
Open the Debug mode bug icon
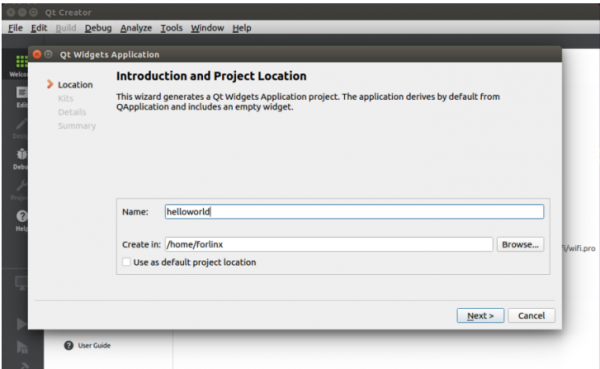coord(21,154)
